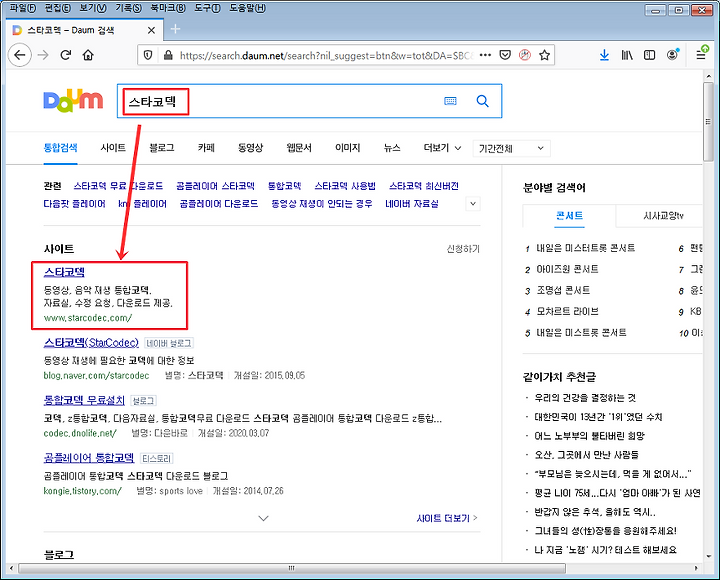Viewport: 720px width, 580px height.
Task: Open the 편집(E) menu
Action: (x=58, y=8)
